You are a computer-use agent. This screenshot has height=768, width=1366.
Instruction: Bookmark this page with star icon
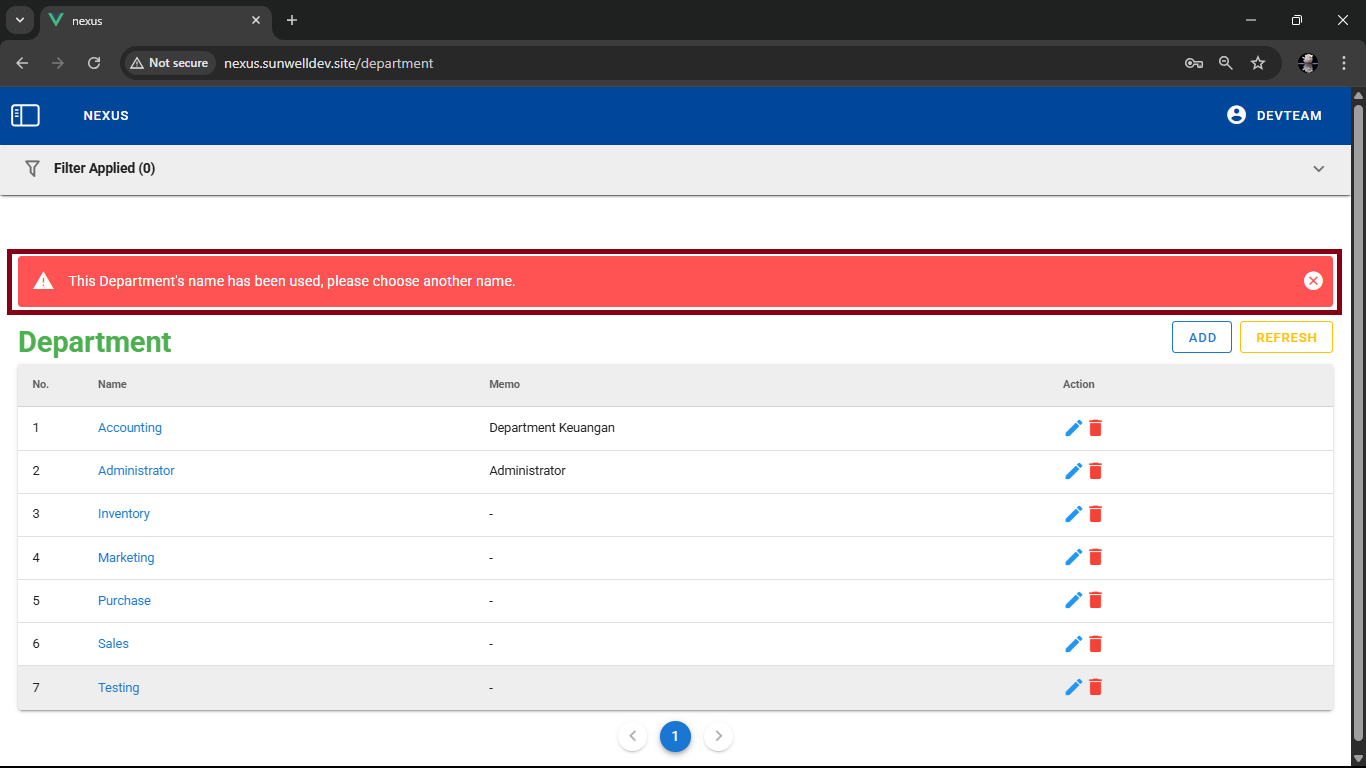[x=1258, y=63]
